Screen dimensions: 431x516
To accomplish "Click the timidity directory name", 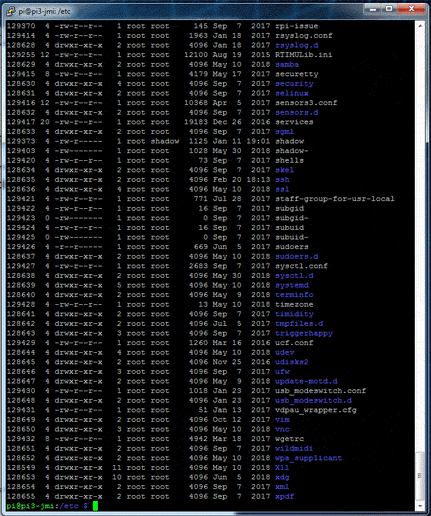I will [294, 314].
